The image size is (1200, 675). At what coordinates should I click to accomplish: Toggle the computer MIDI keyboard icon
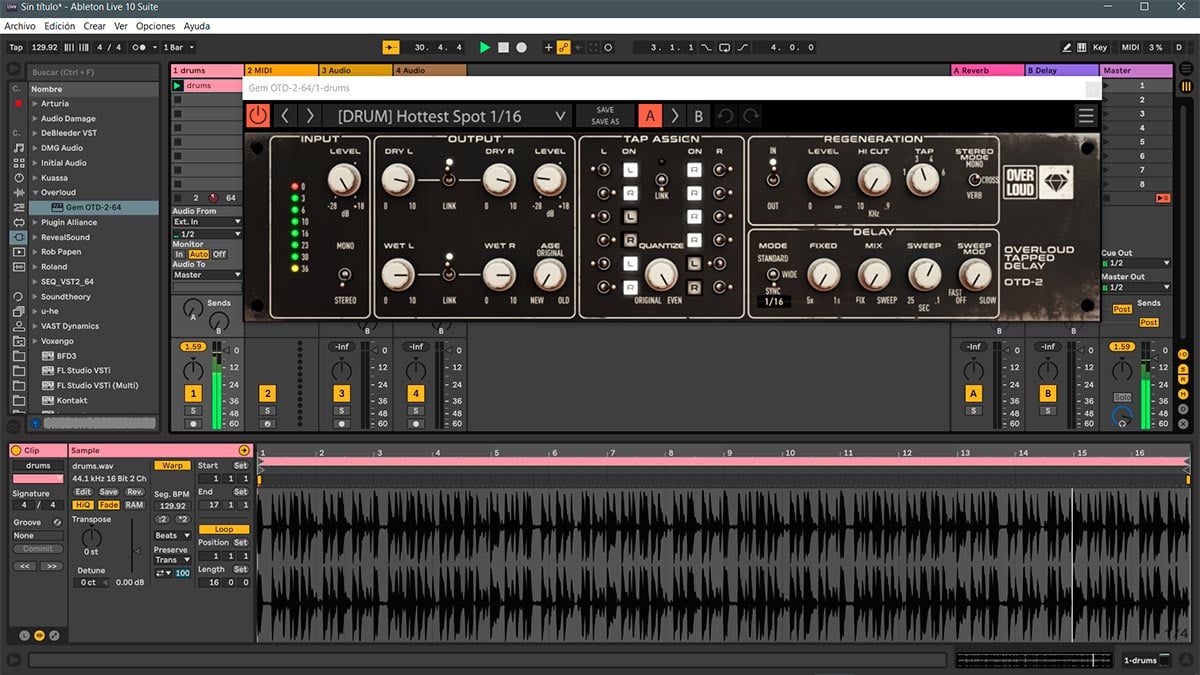(x=1082, y=47)
